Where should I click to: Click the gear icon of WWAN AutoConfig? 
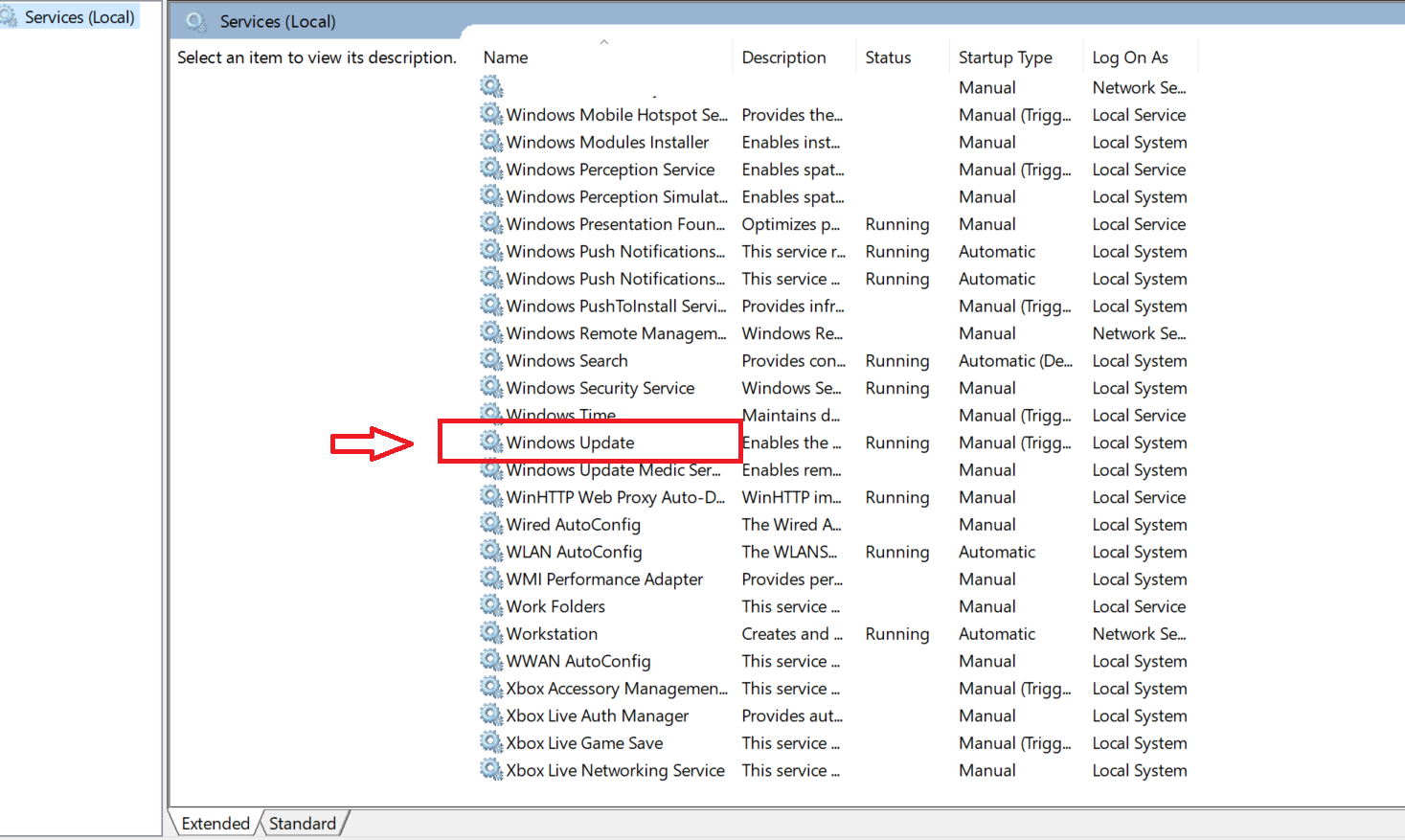(491, 660)
